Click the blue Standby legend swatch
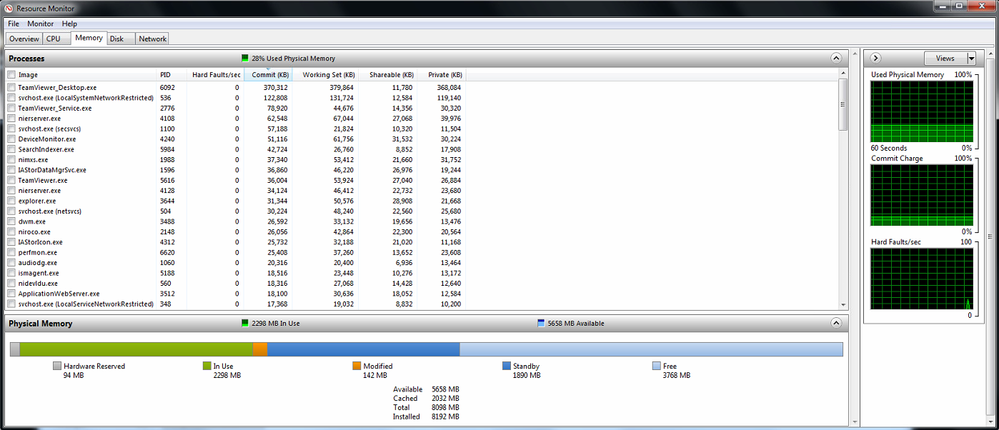 [x=507, y=366]
